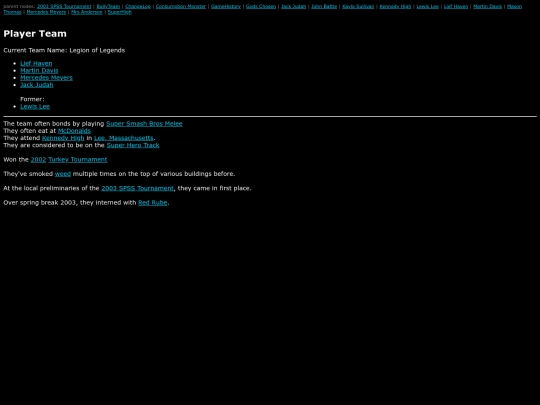Viewport: 540px width, 405px height.
Task: Go to the Kayla Sullivan parent node
Action: click(358, 6)
